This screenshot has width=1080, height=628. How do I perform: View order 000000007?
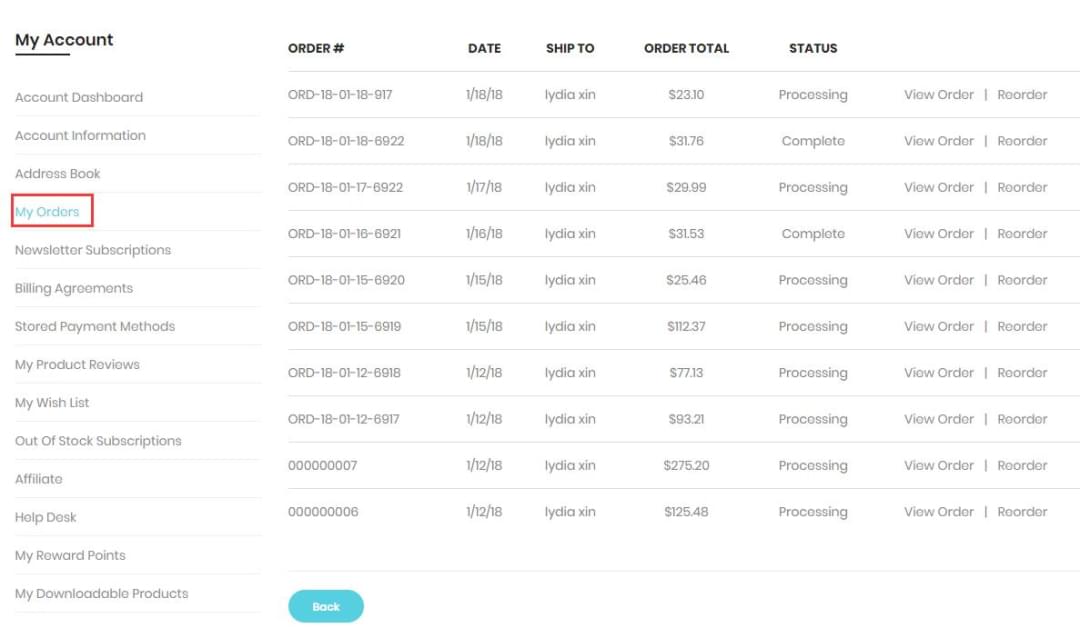pyautogui.click(x=938, y=465)
